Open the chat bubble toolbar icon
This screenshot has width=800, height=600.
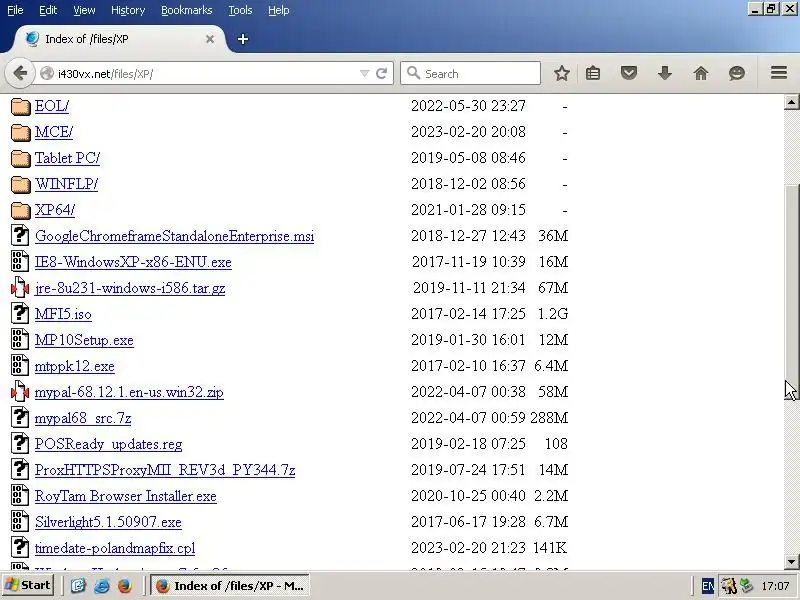tap(737, 73)
